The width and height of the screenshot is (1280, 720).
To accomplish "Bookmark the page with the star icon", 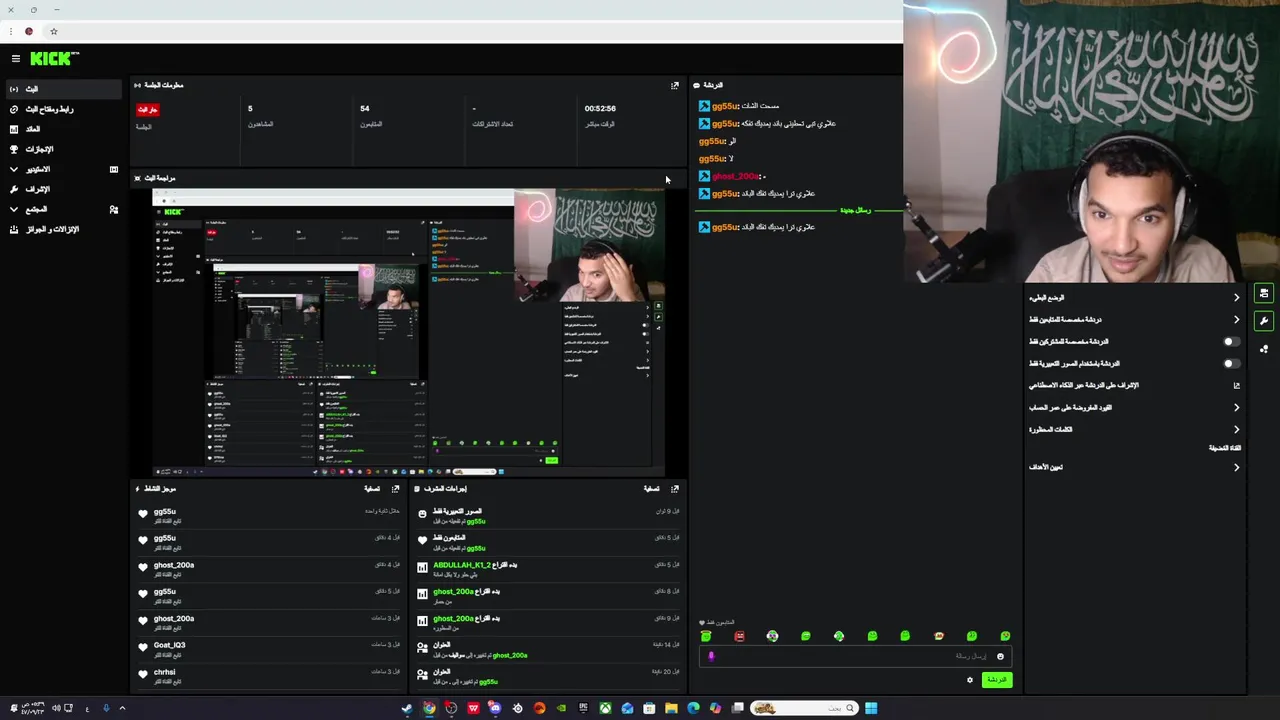I will [x=54, y=31].
